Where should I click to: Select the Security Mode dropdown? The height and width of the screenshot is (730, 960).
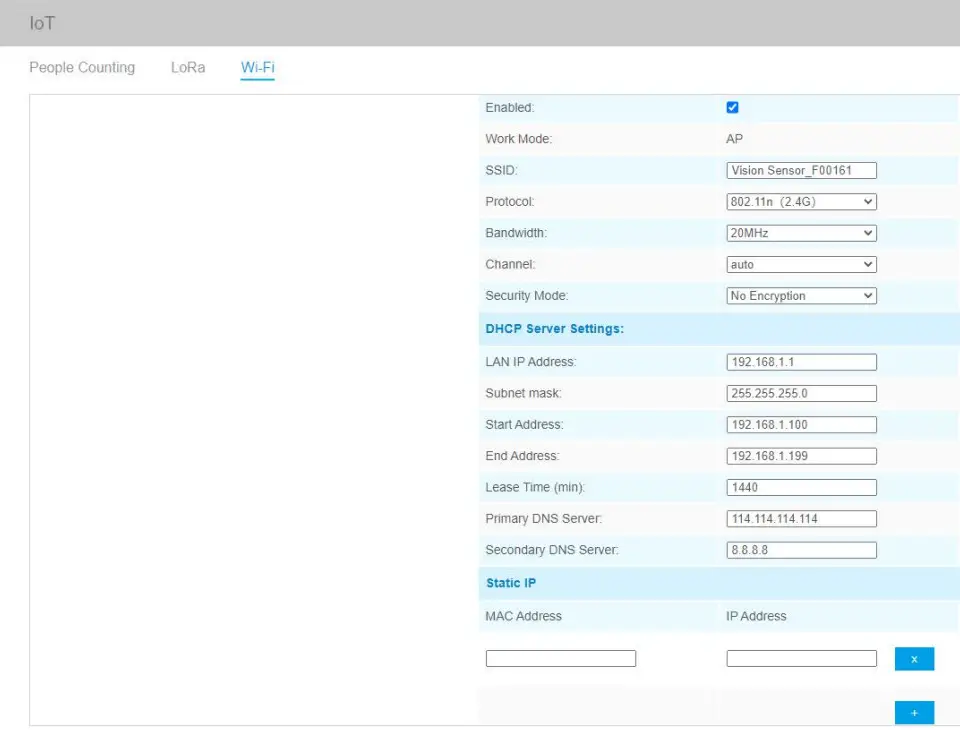click(801, 296)
